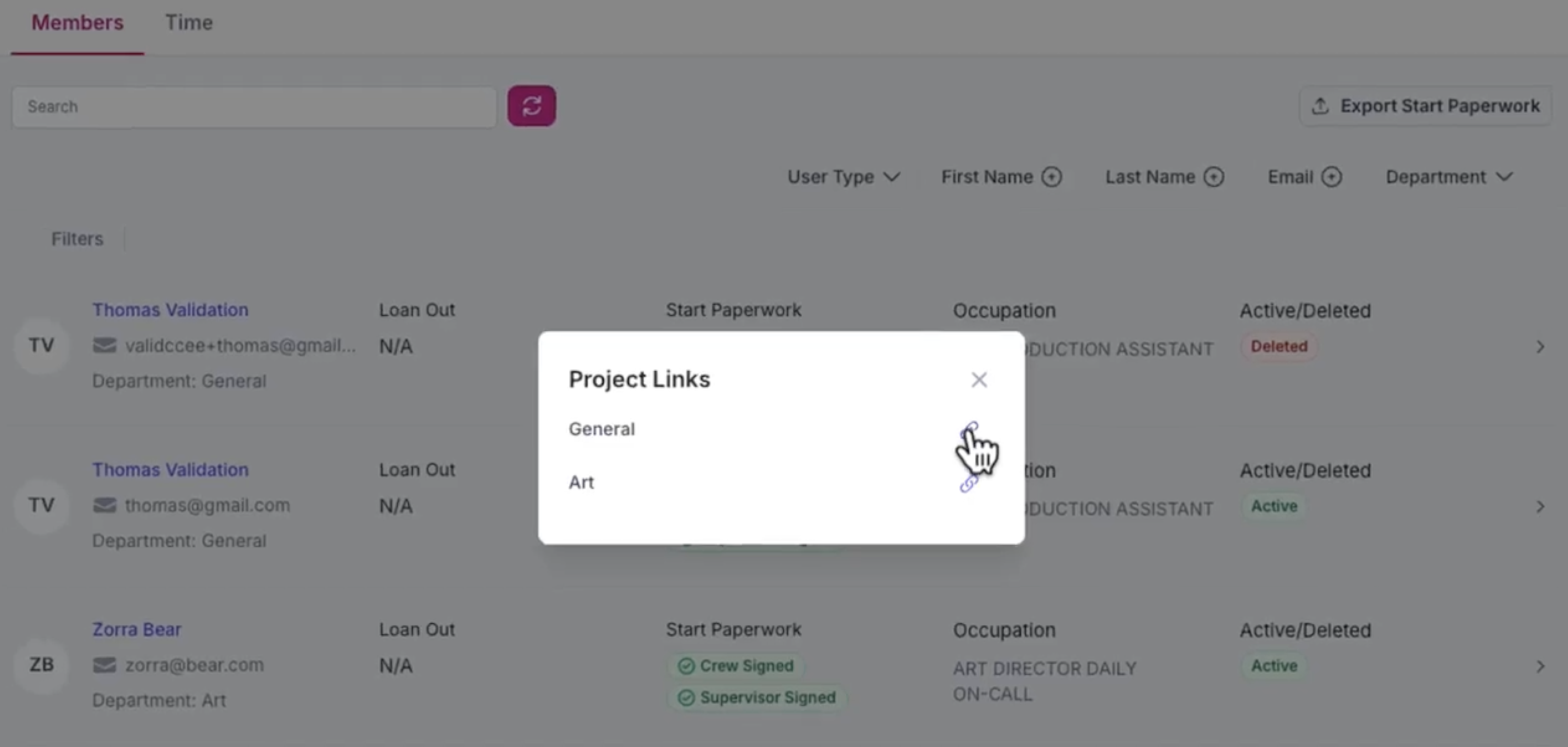1568x747 pixels.
Task: Click the ART DIRECTOR DAILY ON-CALL occupation
Action: click(1045, 681)
